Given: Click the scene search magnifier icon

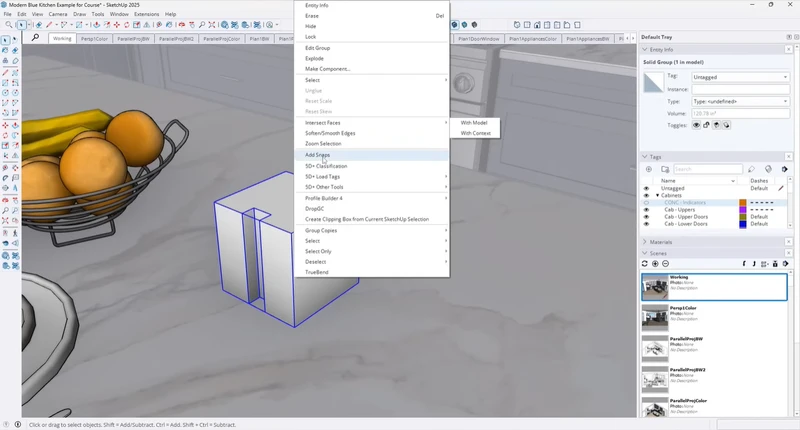Looking at the screenshot, I should click(x=35, y=38).
